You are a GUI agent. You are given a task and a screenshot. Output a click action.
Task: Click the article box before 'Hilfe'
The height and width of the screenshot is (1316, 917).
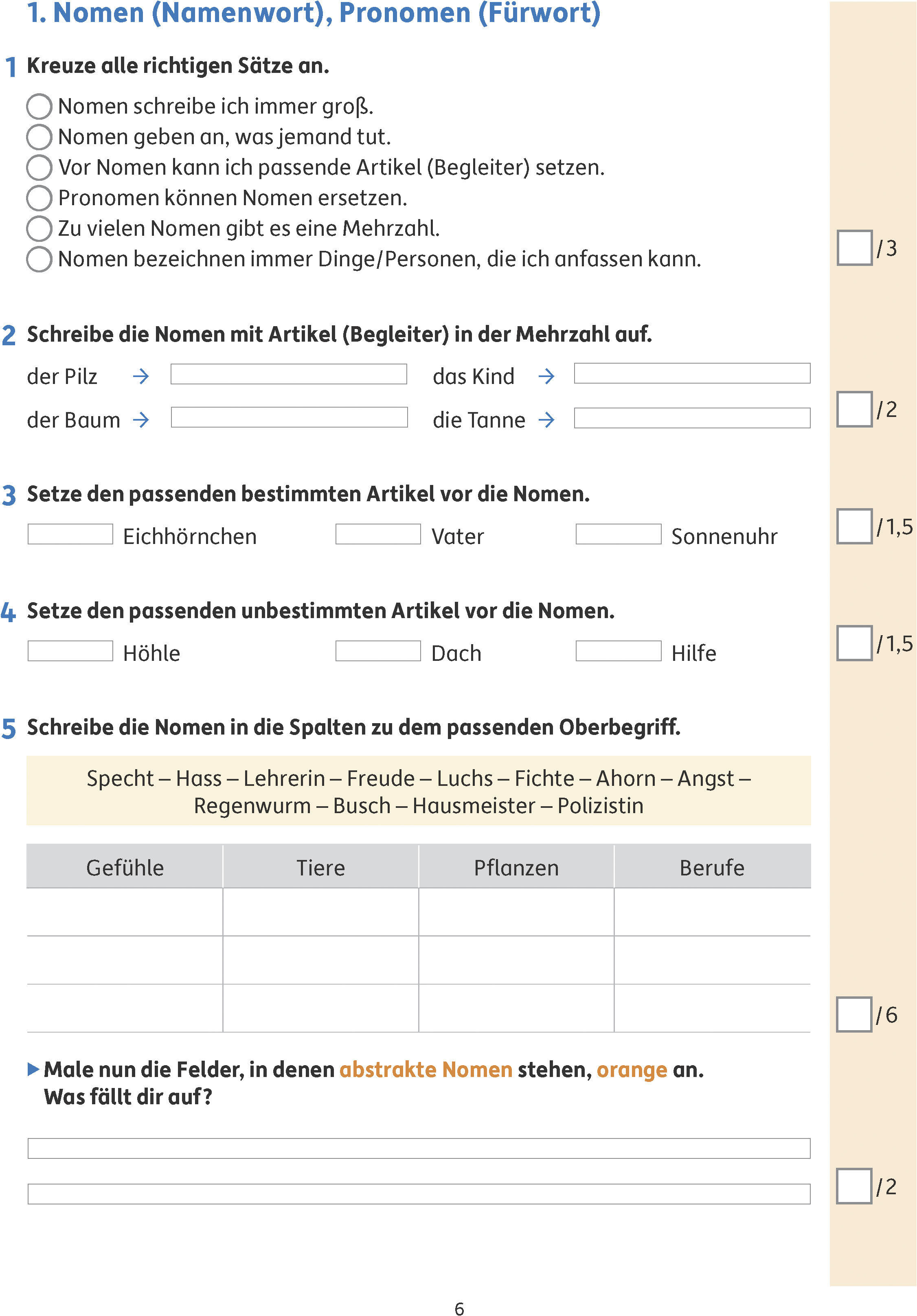[x=619, y=651]
